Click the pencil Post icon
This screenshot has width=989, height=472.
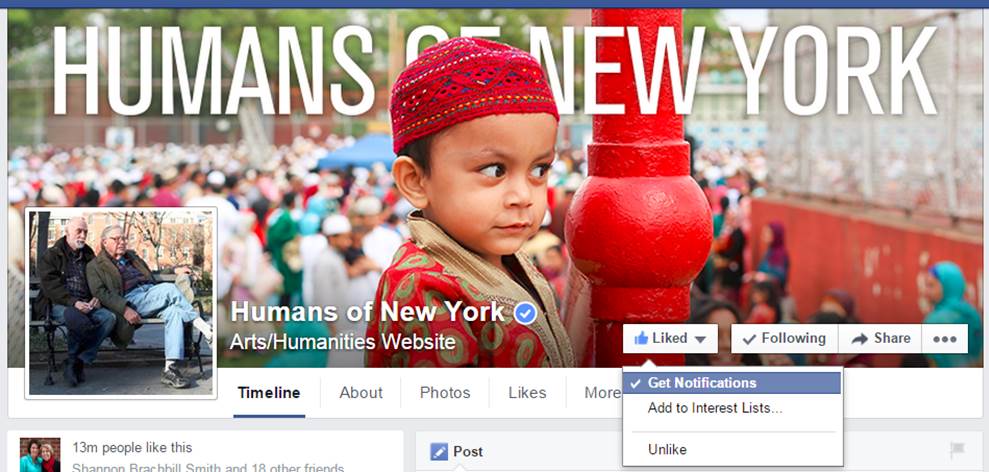tap(439, 452)
